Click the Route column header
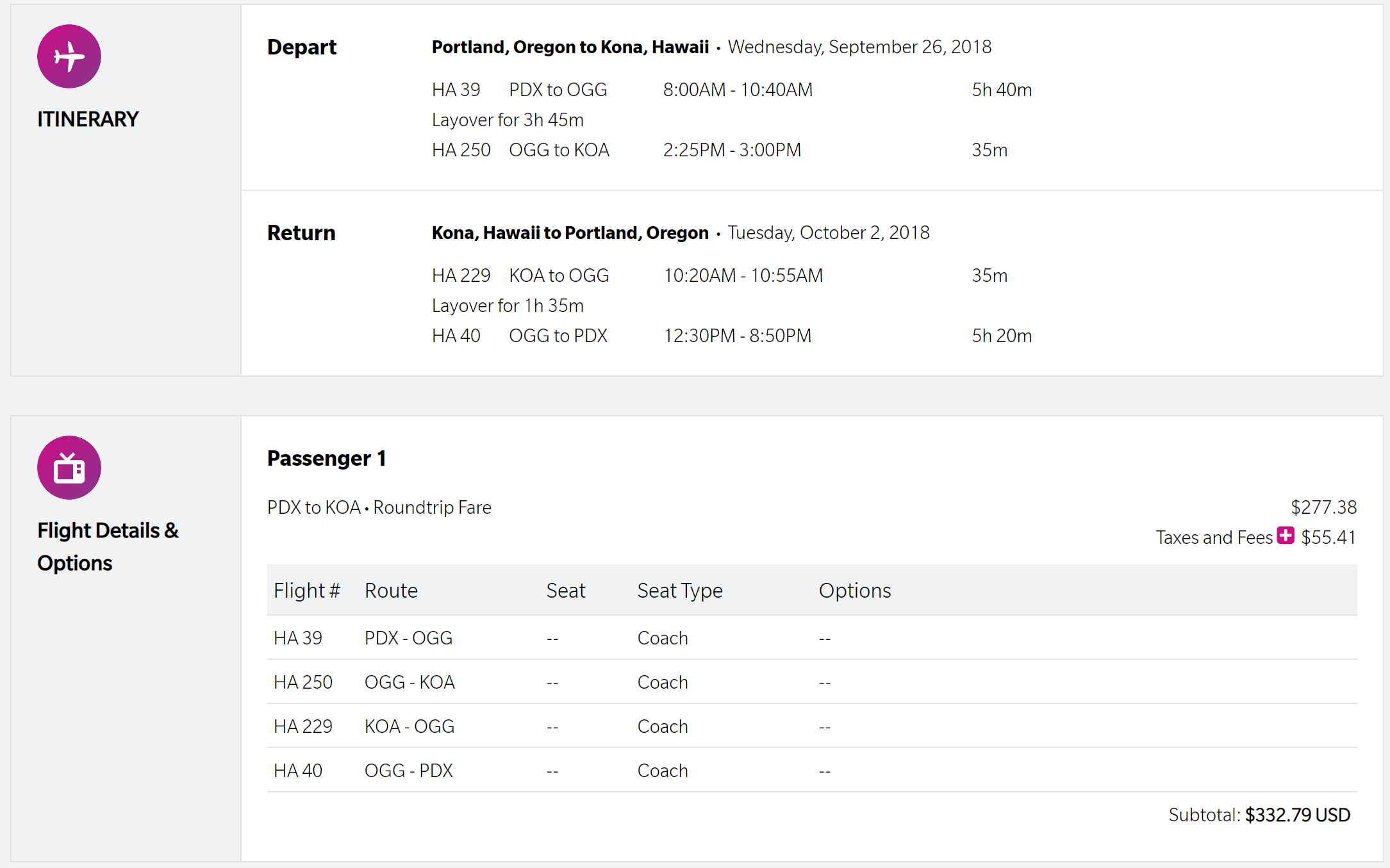This screenshot has width=1390, height=868. coord(391,591)
